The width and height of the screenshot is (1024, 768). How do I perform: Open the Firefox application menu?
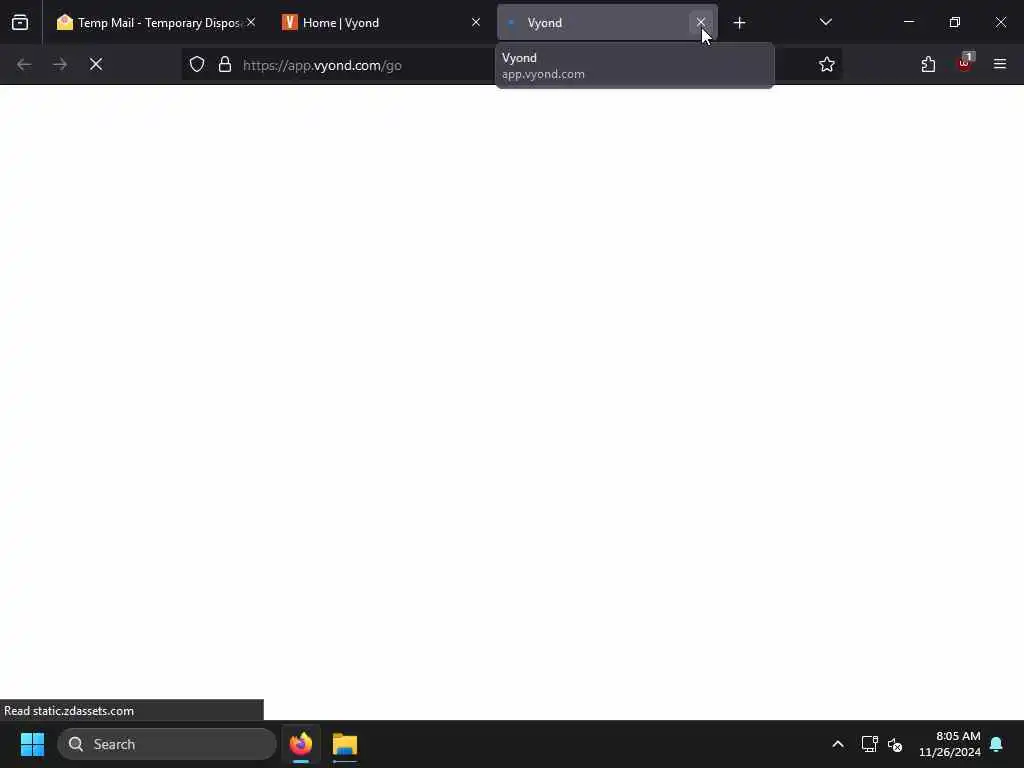[x=1000, y=65]
